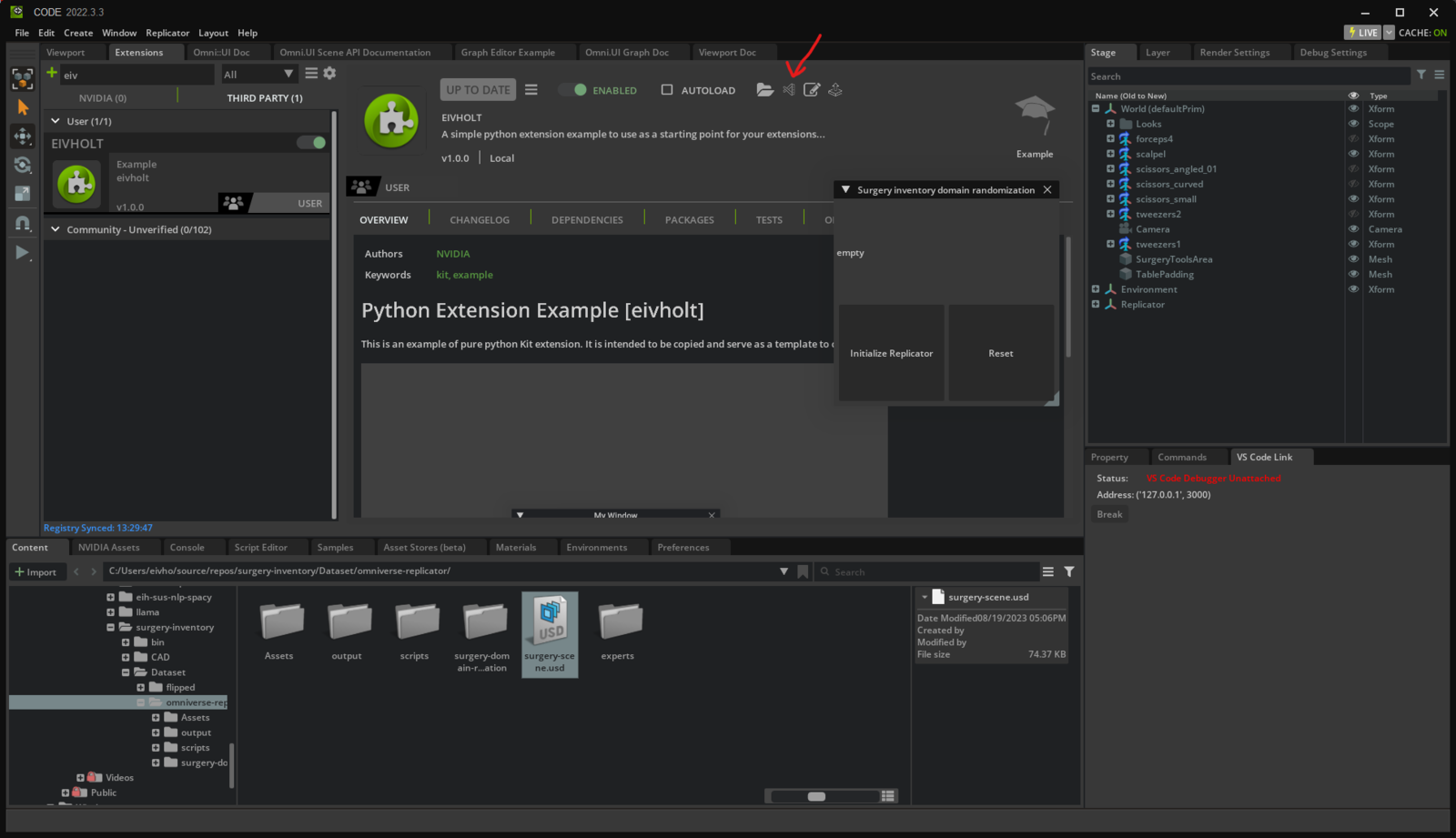Click the extensions settings gear icon
Image resolution: width=1456 pixels, height=838 pixels.
click(329, 74)
